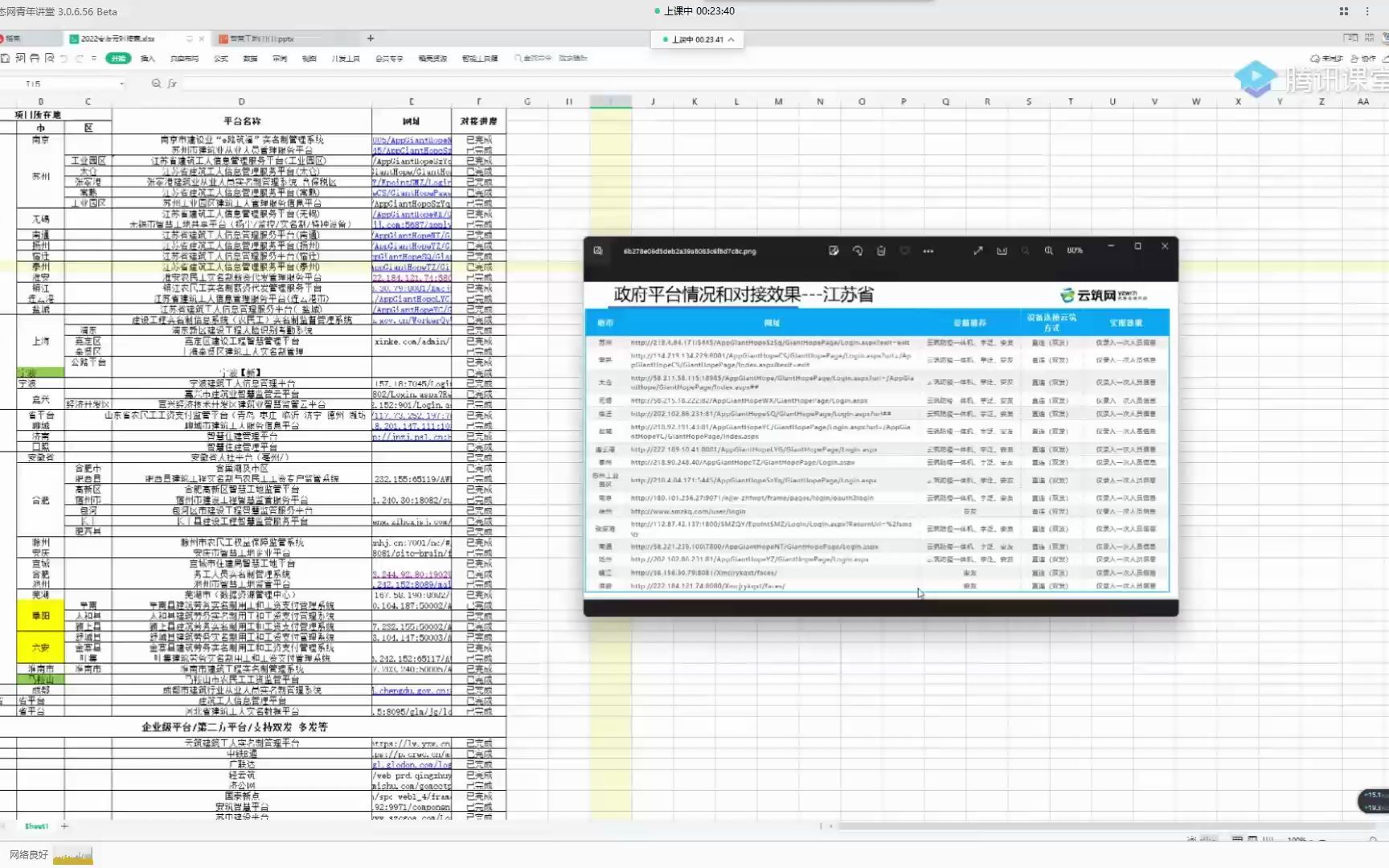The image size is (1389, 868).
Task: Click the fx insert function icon
Action: click(x=172, y=83)
